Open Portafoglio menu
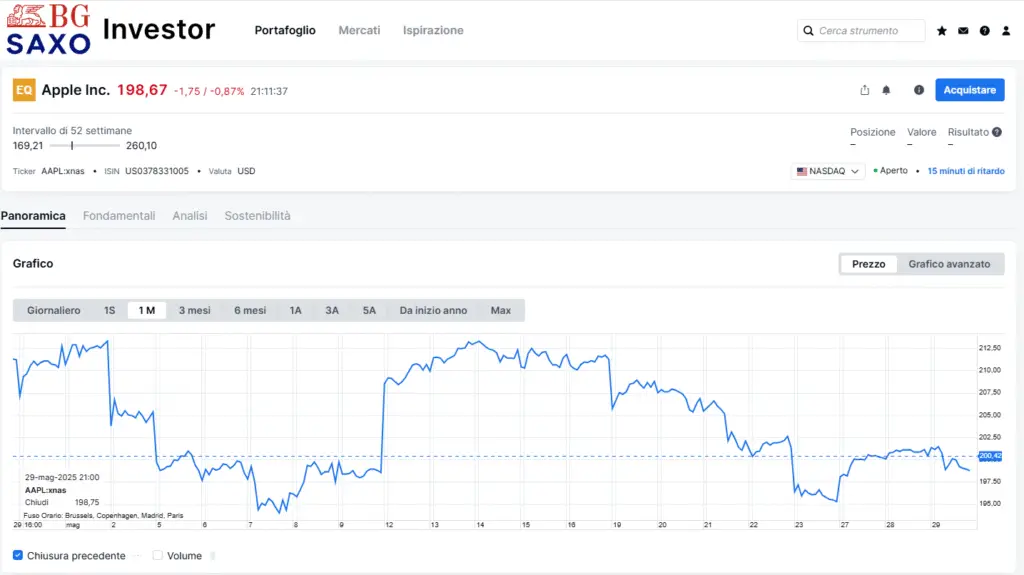 (285, 30)
